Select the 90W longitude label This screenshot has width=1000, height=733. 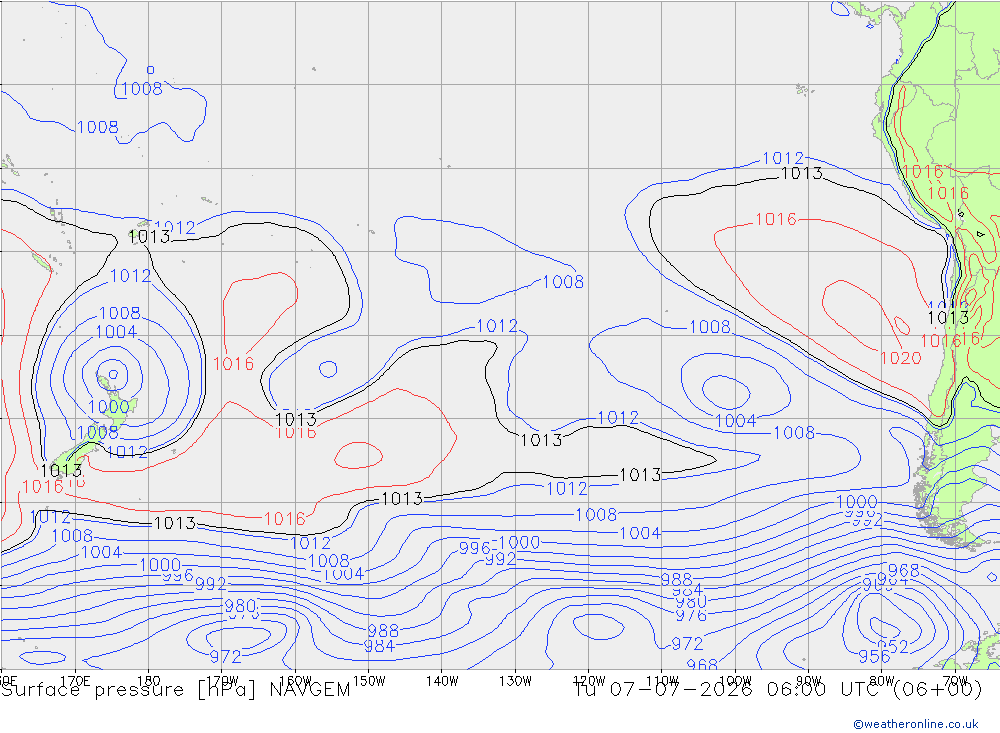[809, 681]
